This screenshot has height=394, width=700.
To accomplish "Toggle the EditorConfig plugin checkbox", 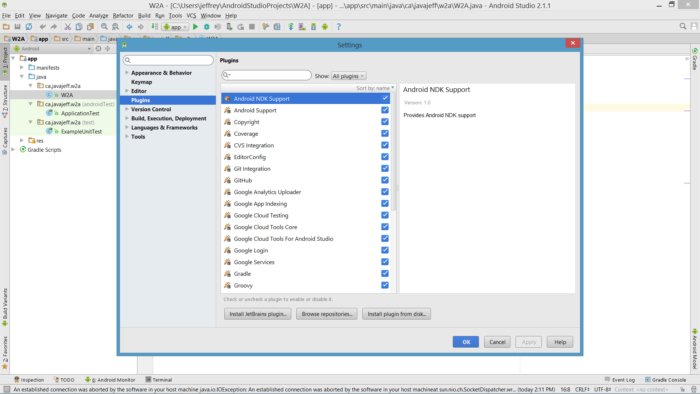I will coord(385,157).
